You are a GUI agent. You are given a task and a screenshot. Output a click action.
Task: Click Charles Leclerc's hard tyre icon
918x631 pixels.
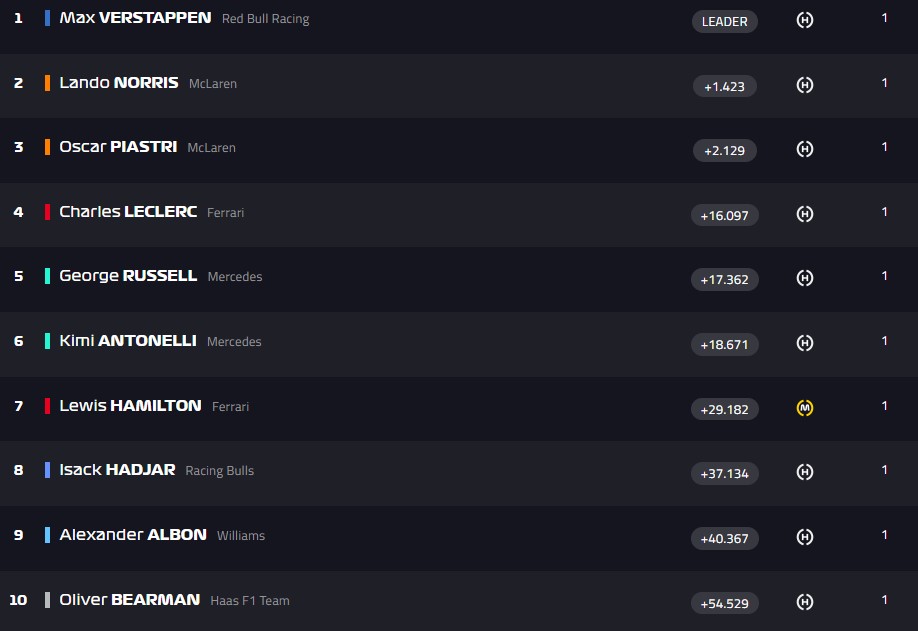click(x=804, y=214)
